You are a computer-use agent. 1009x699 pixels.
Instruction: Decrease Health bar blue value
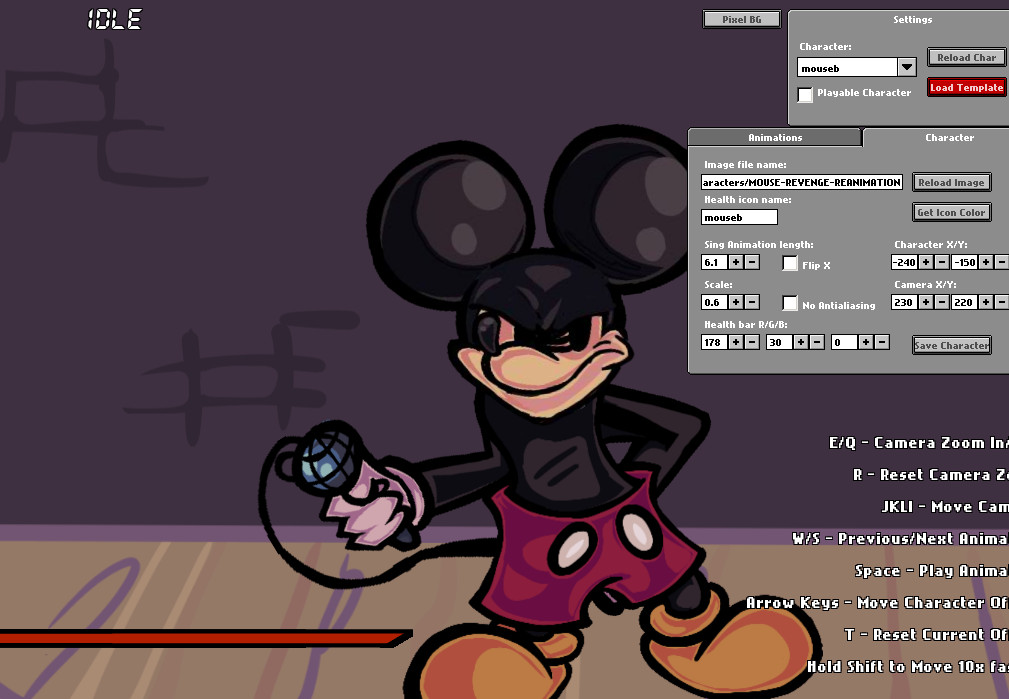(882, 342)
